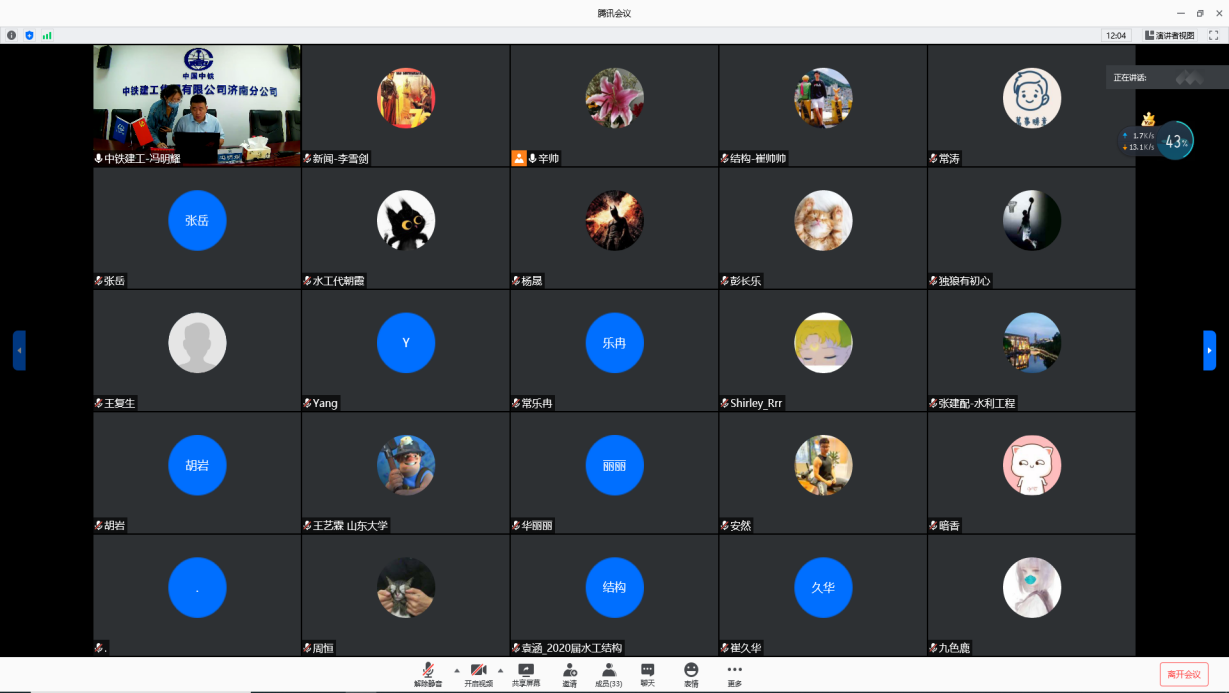Click the 43% floating performance indicator
This screenshot has height=693, width=1229.
click(x=1175, y=141)
